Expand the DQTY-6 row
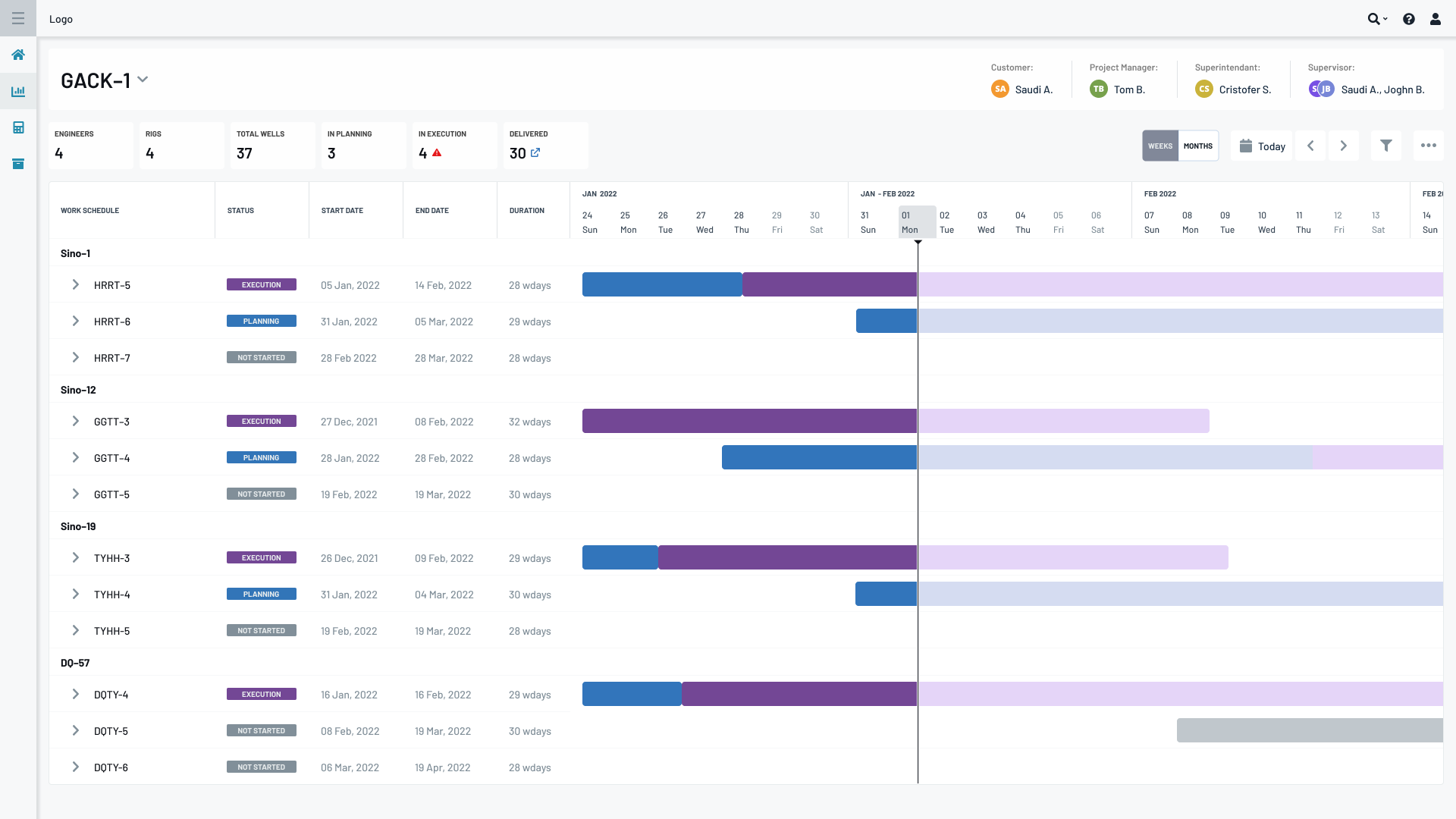 click(x=75, y=767)
